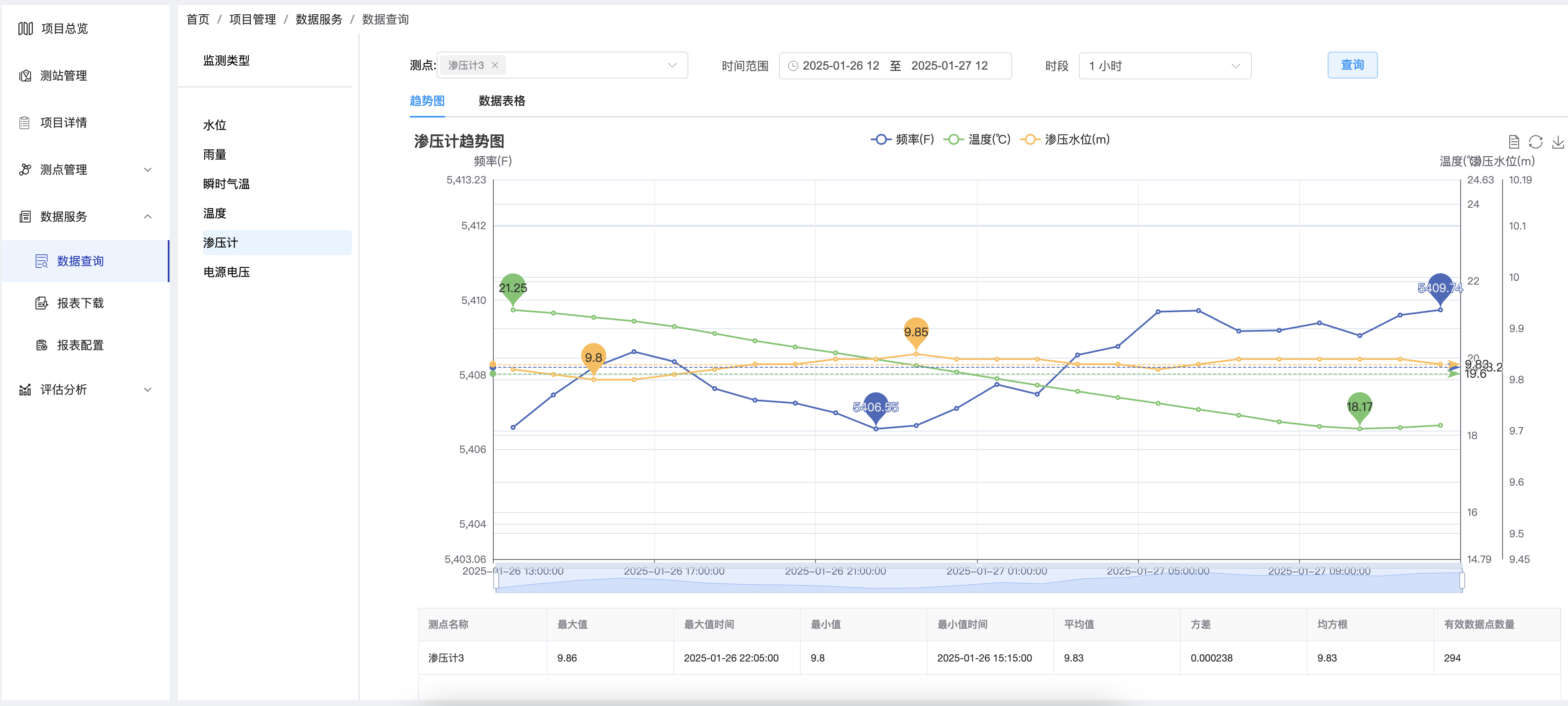Screen dimensions: 1568x706
Task: Click the 项目管理 breadcrumb
Action: coord(253,19)
